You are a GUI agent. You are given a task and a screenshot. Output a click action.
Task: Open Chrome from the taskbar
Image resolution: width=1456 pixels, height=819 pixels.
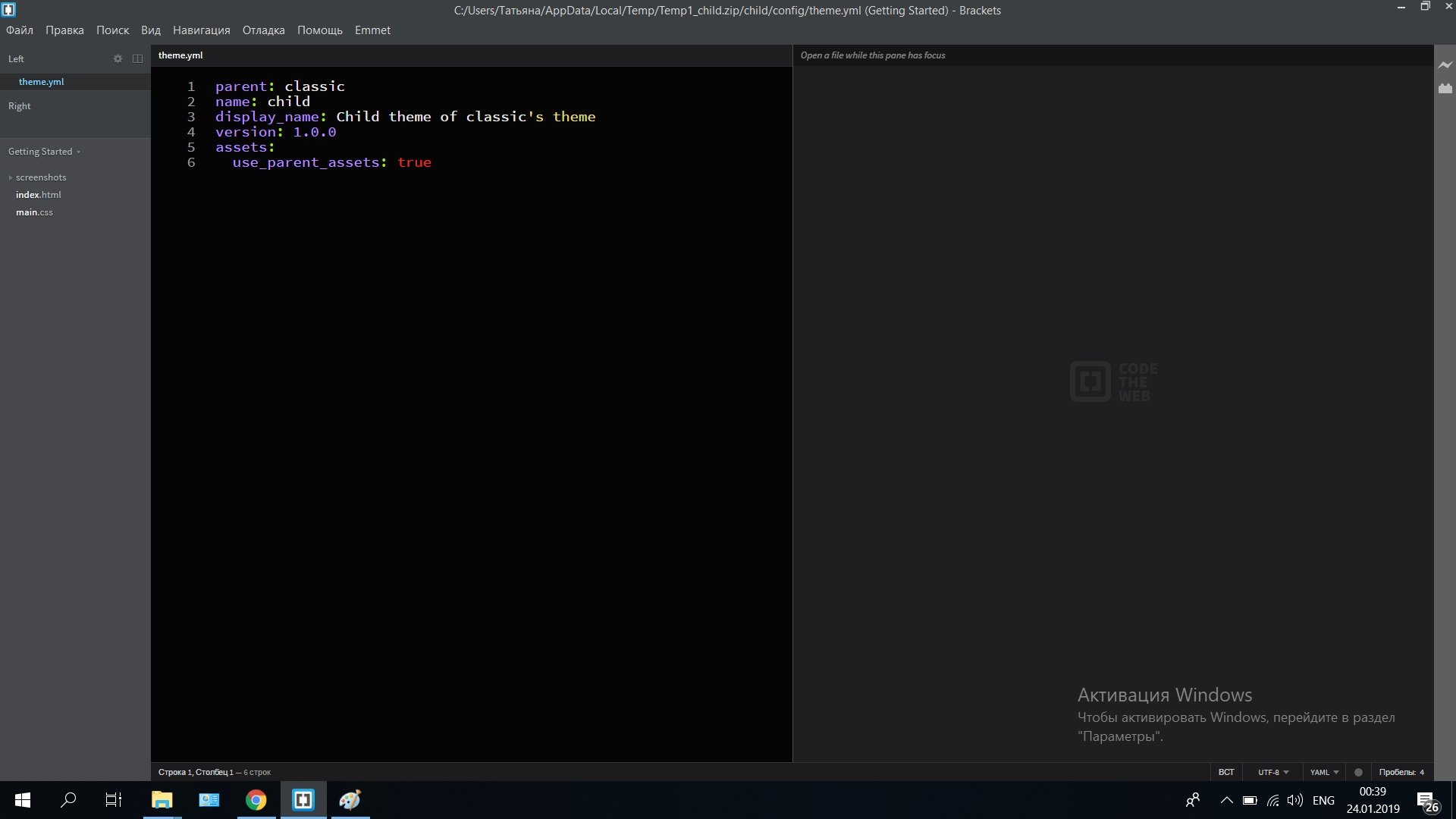(x=256, y=800)
